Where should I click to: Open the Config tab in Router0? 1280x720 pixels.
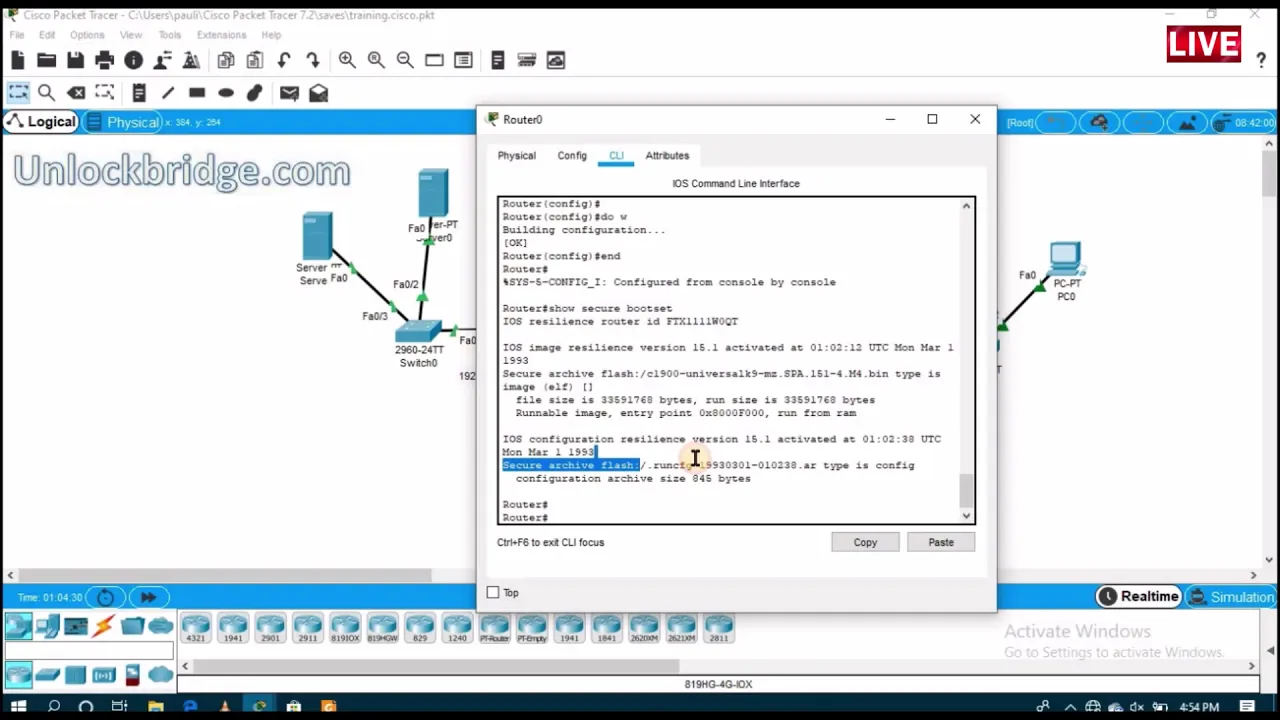point(572,156)
